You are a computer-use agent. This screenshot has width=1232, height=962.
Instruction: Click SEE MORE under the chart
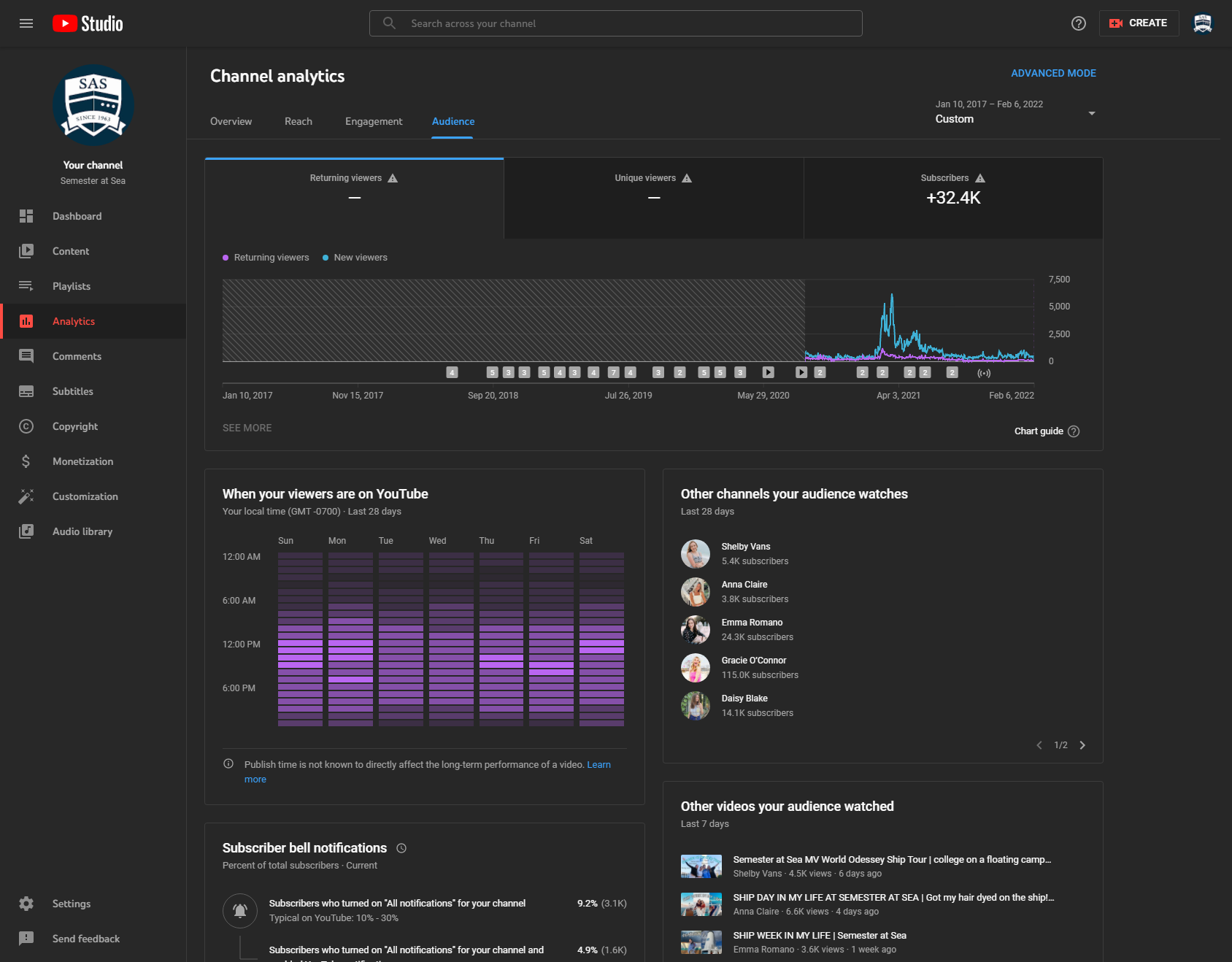(247, 428)
